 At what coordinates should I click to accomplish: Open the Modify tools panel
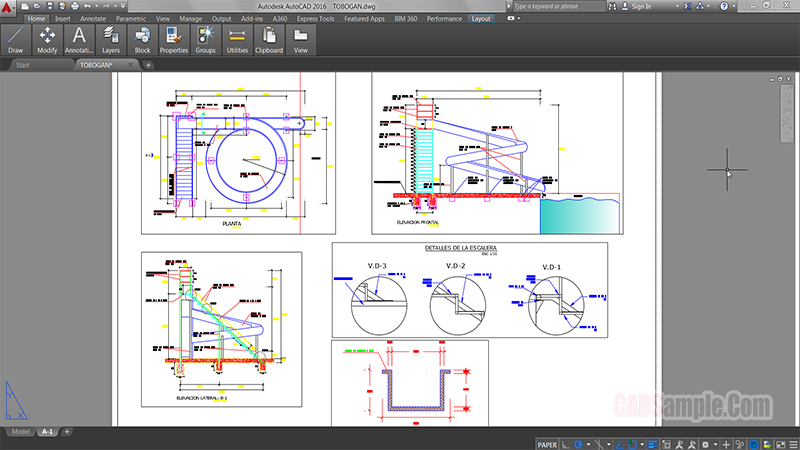pos(47,39)
